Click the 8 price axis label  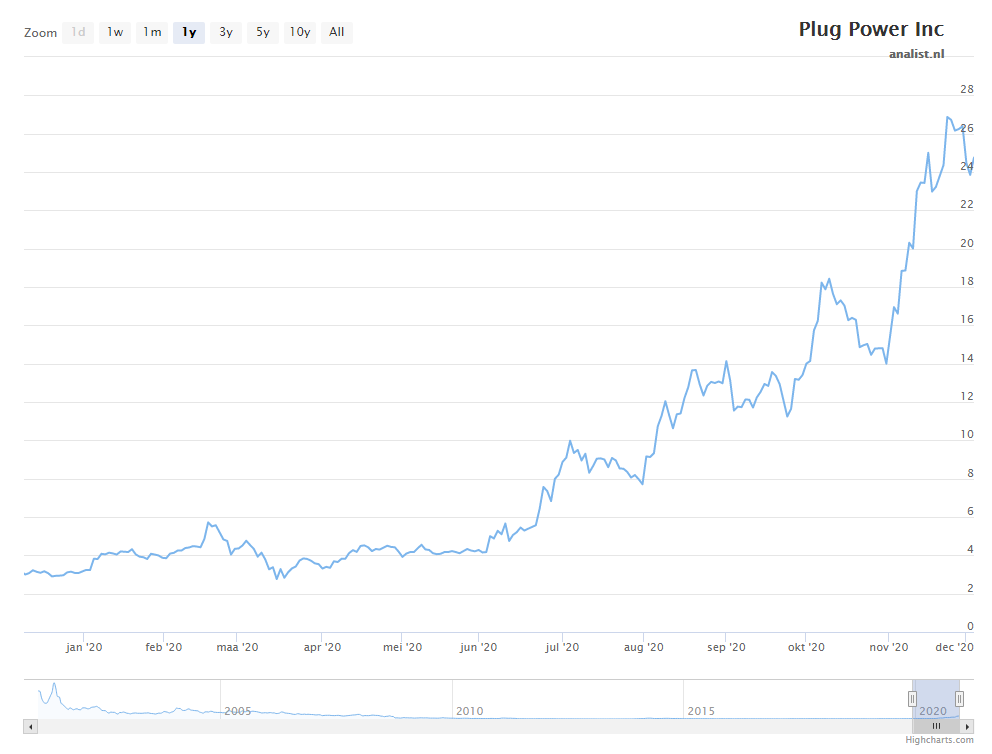coord(970,473)
